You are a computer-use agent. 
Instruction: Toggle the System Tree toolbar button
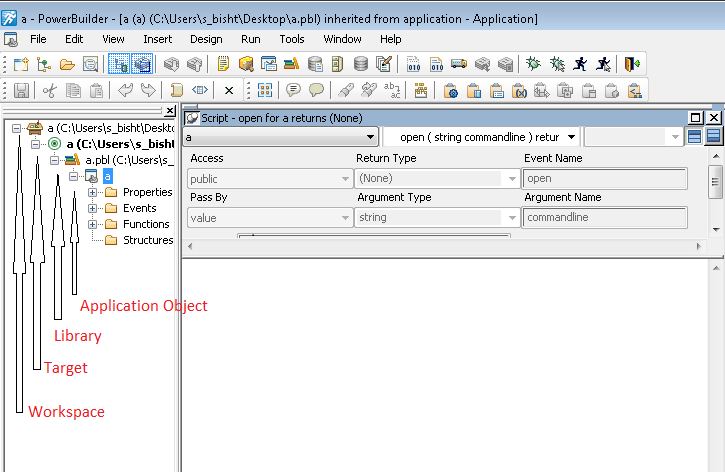[x=119, y=64]
